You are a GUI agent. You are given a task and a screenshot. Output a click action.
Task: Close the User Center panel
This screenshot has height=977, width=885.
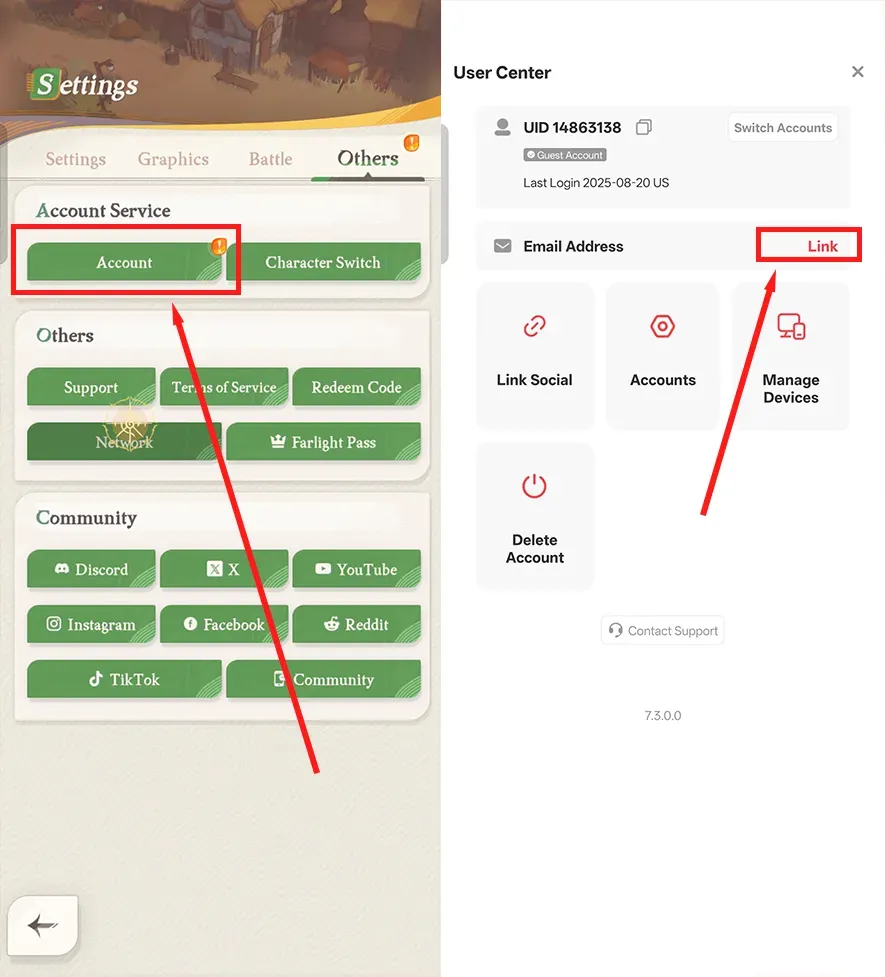[x=858, y=72]
